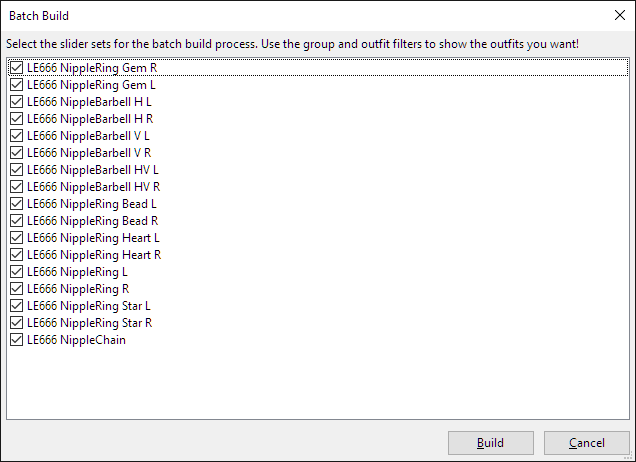Toggle LE666 NippleRing Bead L checkbox

point(16,204)
